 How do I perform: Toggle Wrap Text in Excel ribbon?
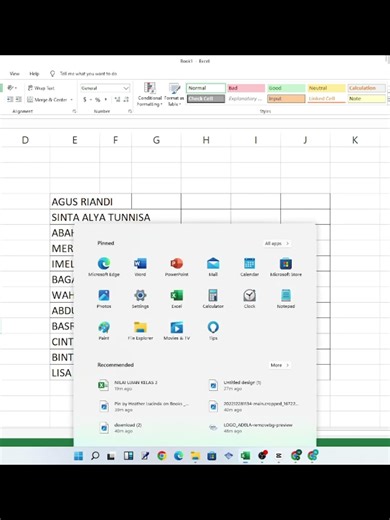pos(41,88)
